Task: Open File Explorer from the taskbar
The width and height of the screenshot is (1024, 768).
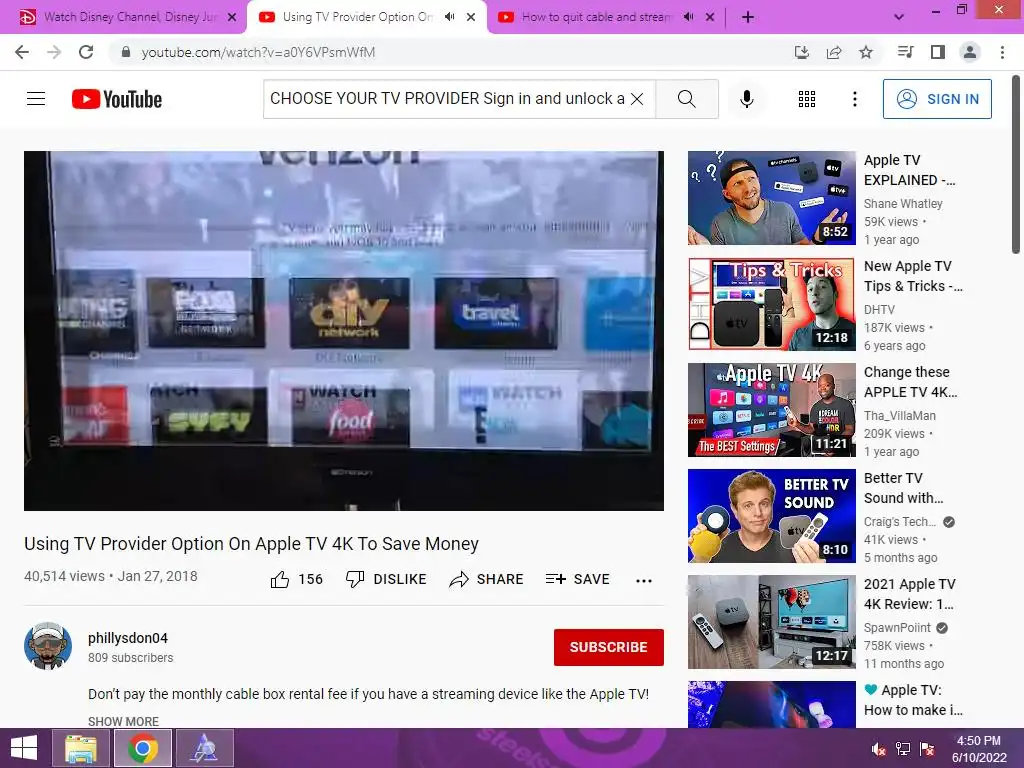Action: (82, 748)
